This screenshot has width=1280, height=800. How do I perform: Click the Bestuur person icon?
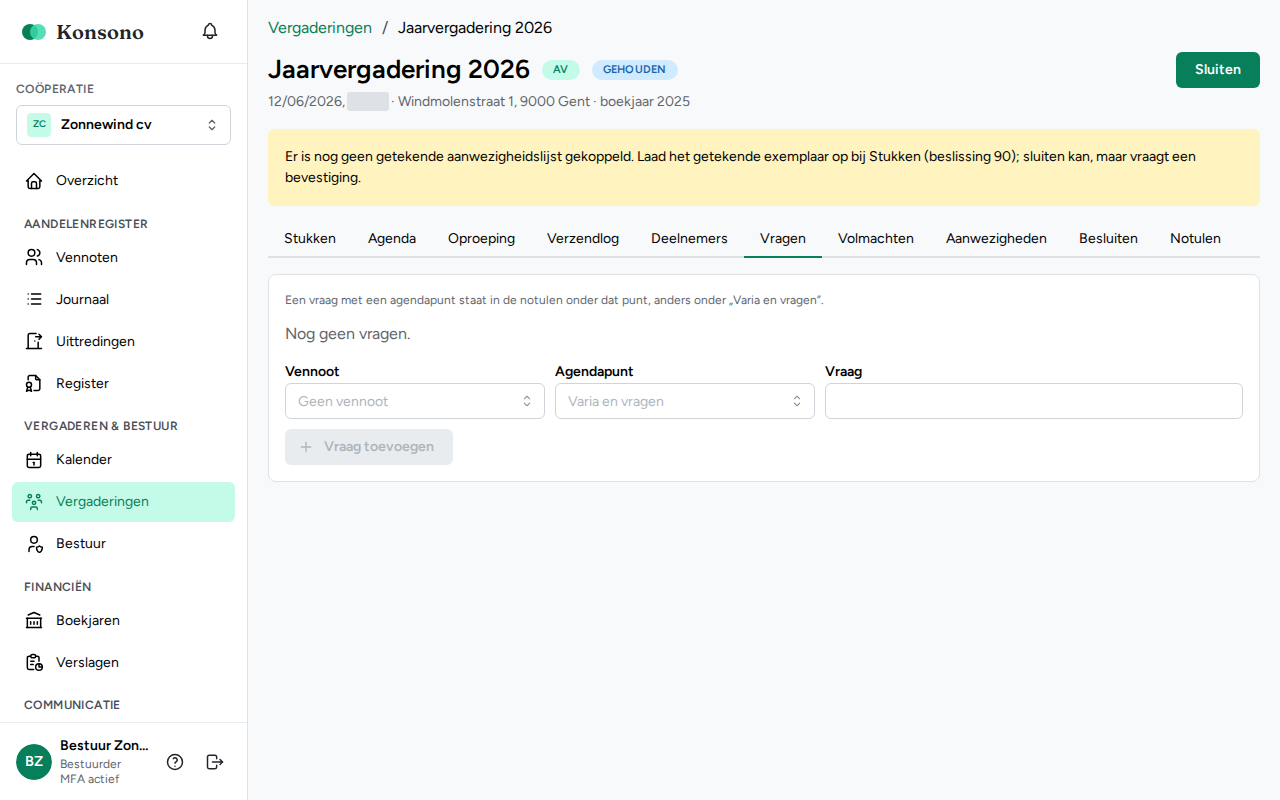tap(34, 544)
